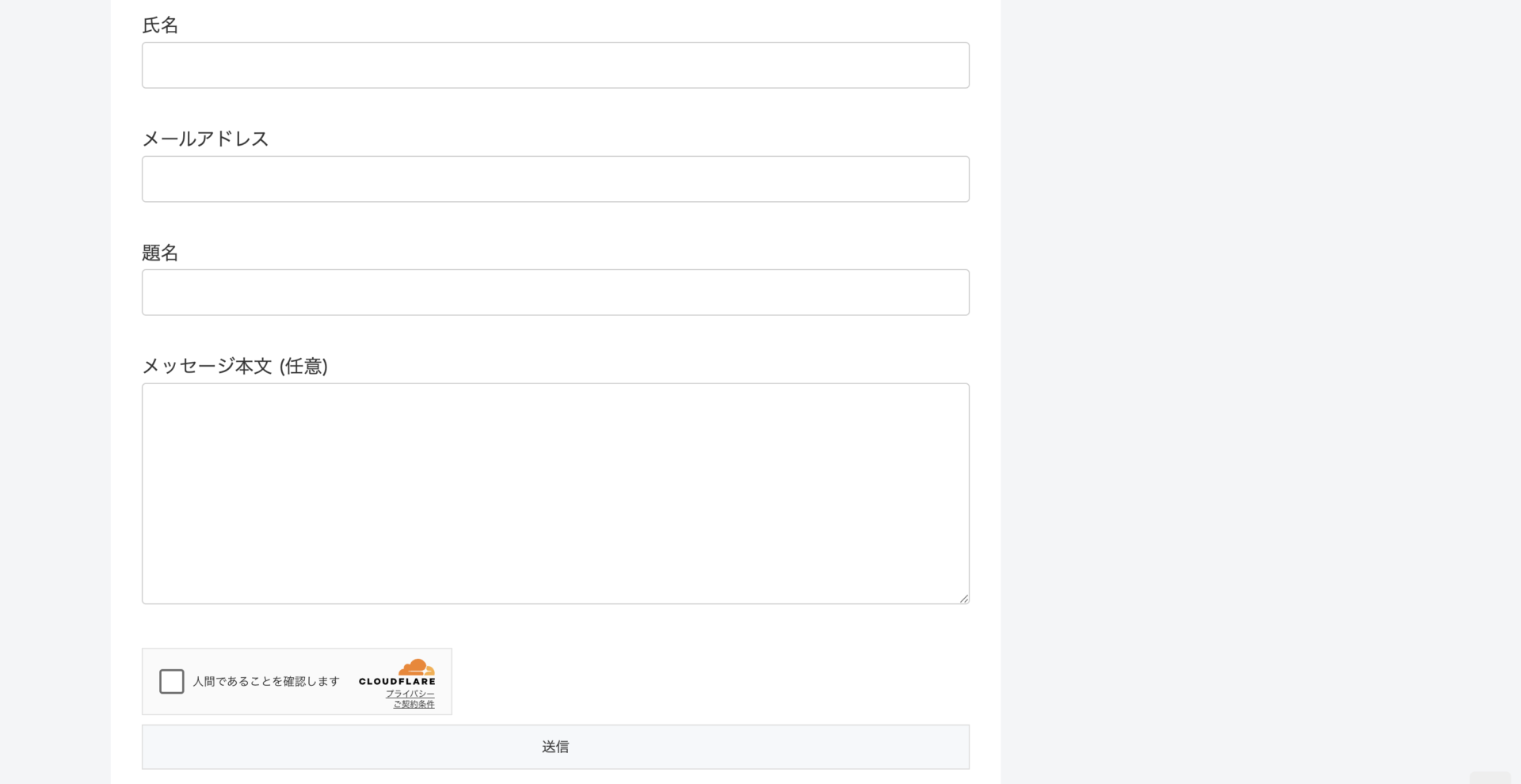Open the ご契約条件 link
The height and width of the screenshot is (784, 1521).
pyautogui.click(x=414, y=704)
